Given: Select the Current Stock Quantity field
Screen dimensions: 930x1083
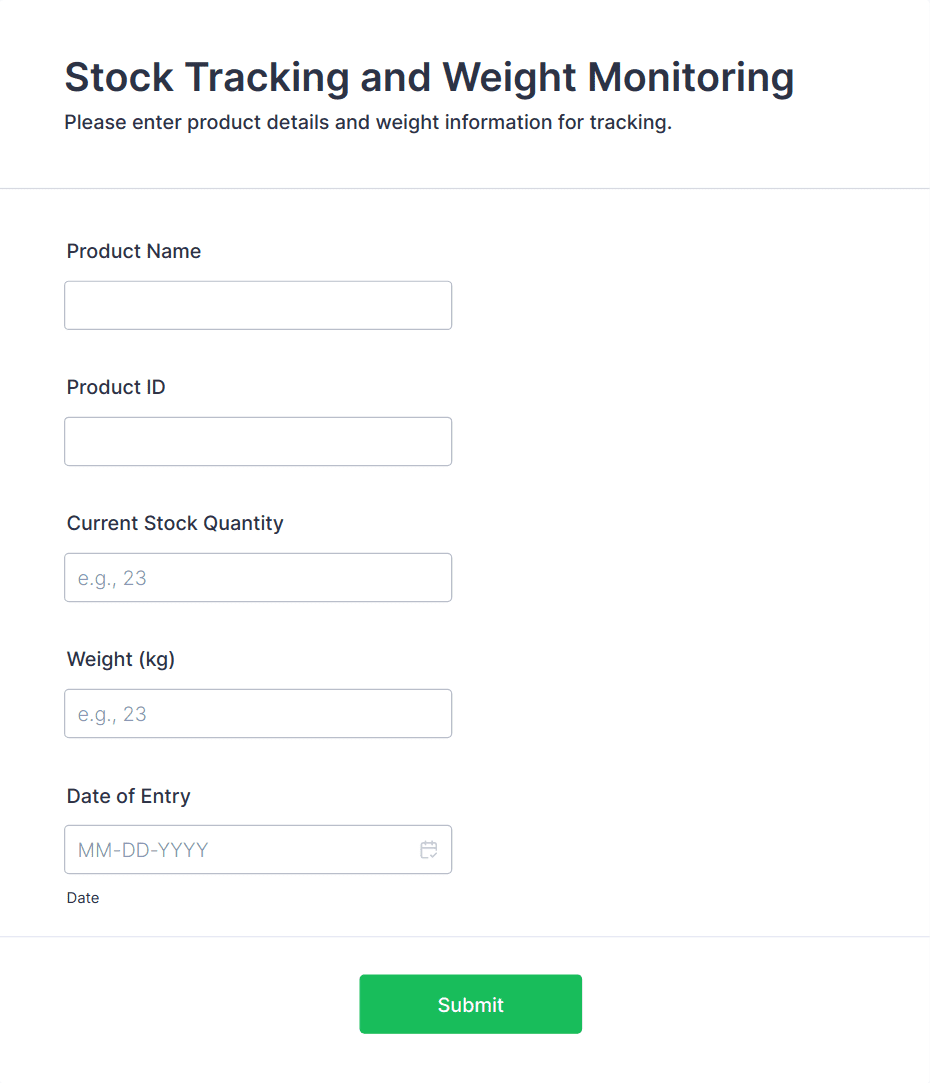Looking at the screenshot, I should pos(258,577).
